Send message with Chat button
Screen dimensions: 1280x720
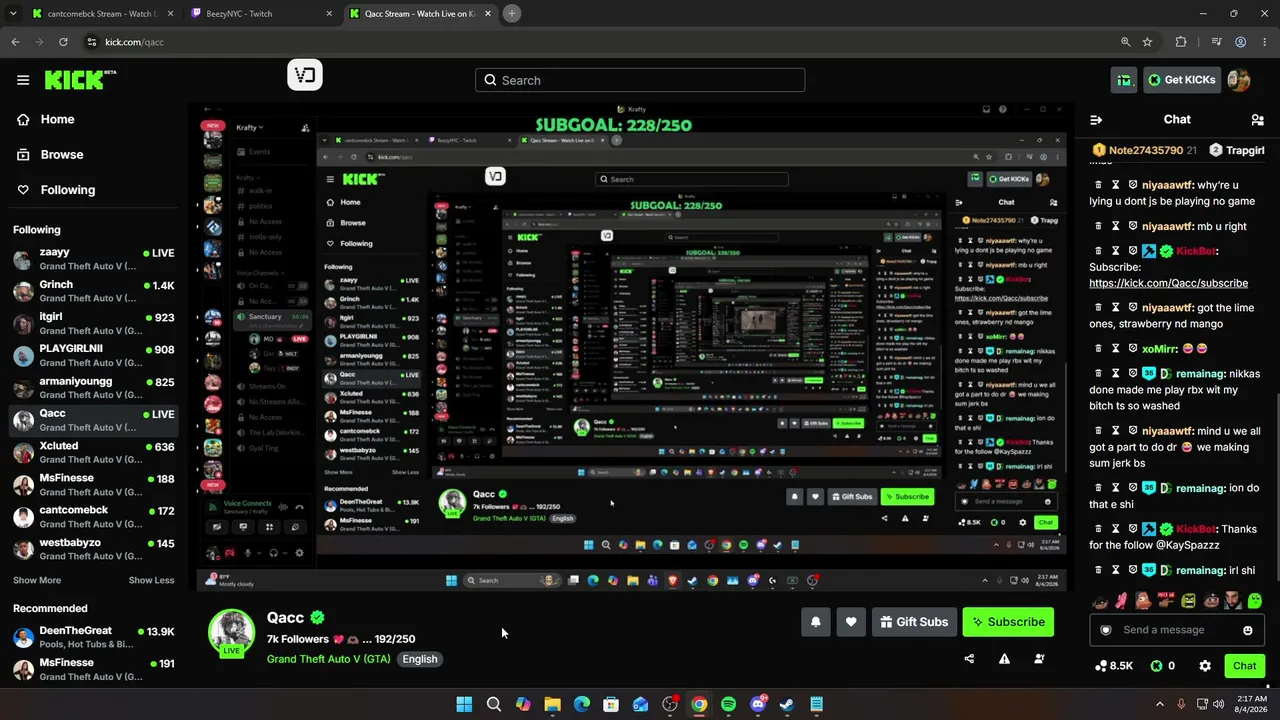coord(1244,666)
